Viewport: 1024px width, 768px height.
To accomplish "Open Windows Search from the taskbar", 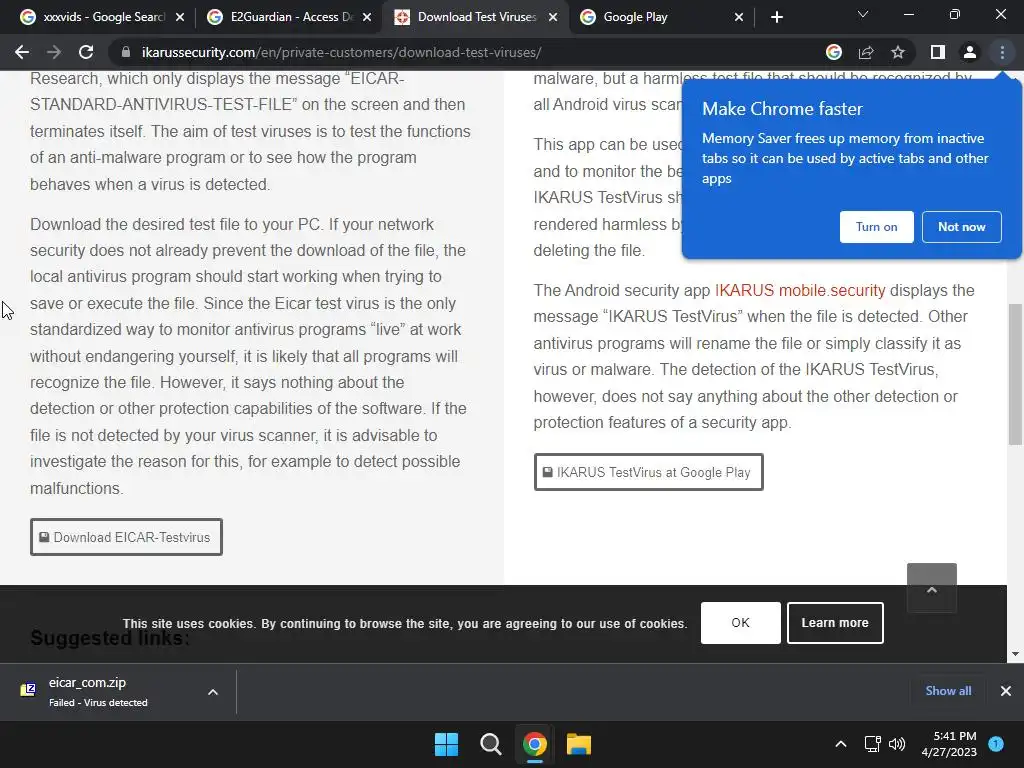I will 490,744.
